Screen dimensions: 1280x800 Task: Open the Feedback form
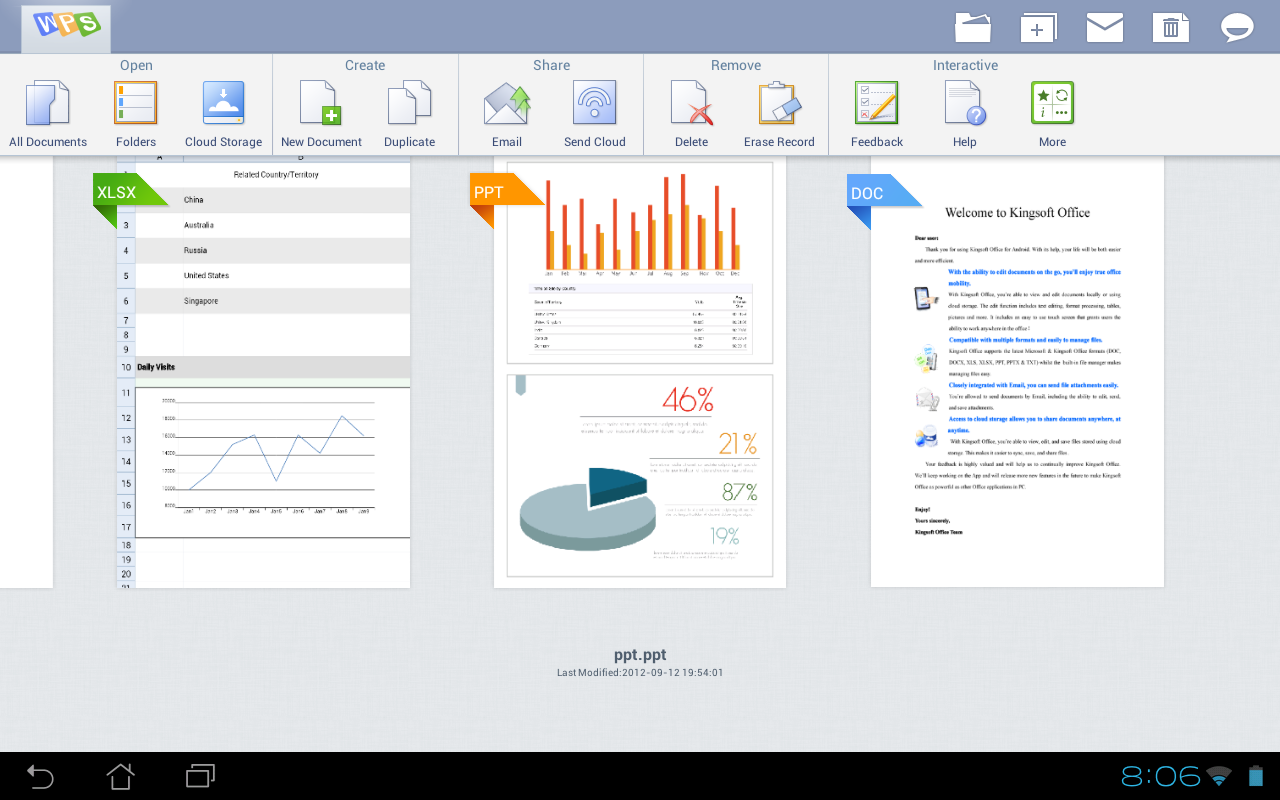(877, 114)
